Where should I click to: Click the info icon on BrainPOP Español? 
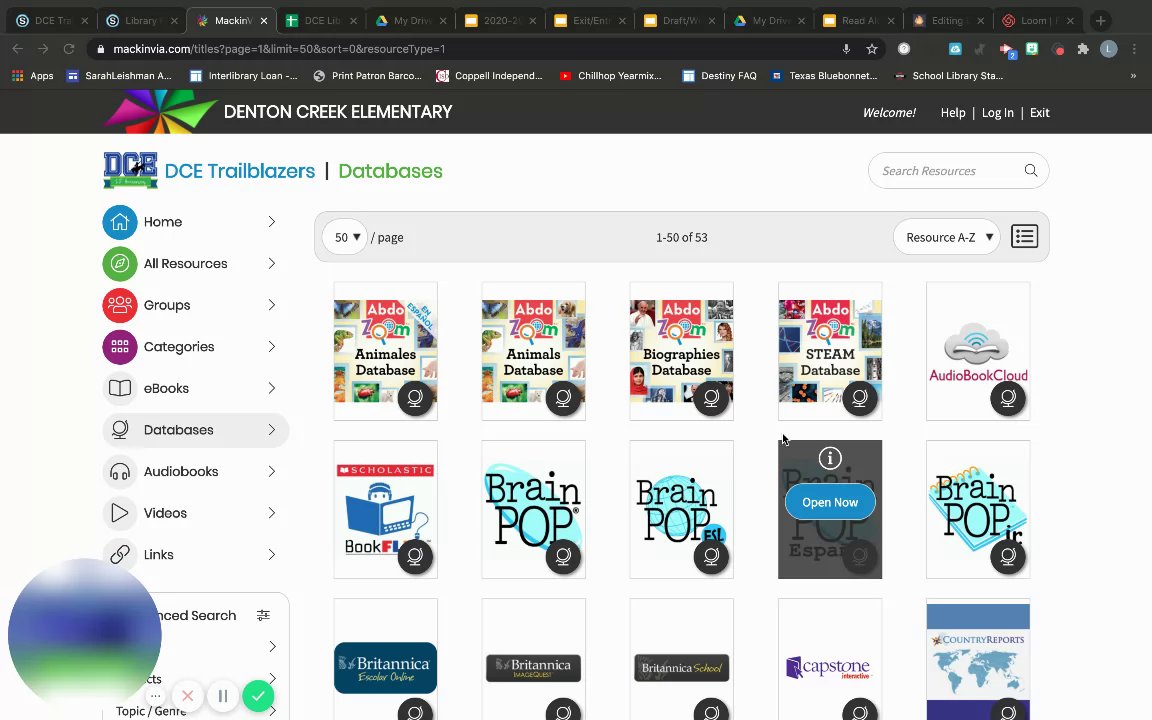(x=829, y=458)
